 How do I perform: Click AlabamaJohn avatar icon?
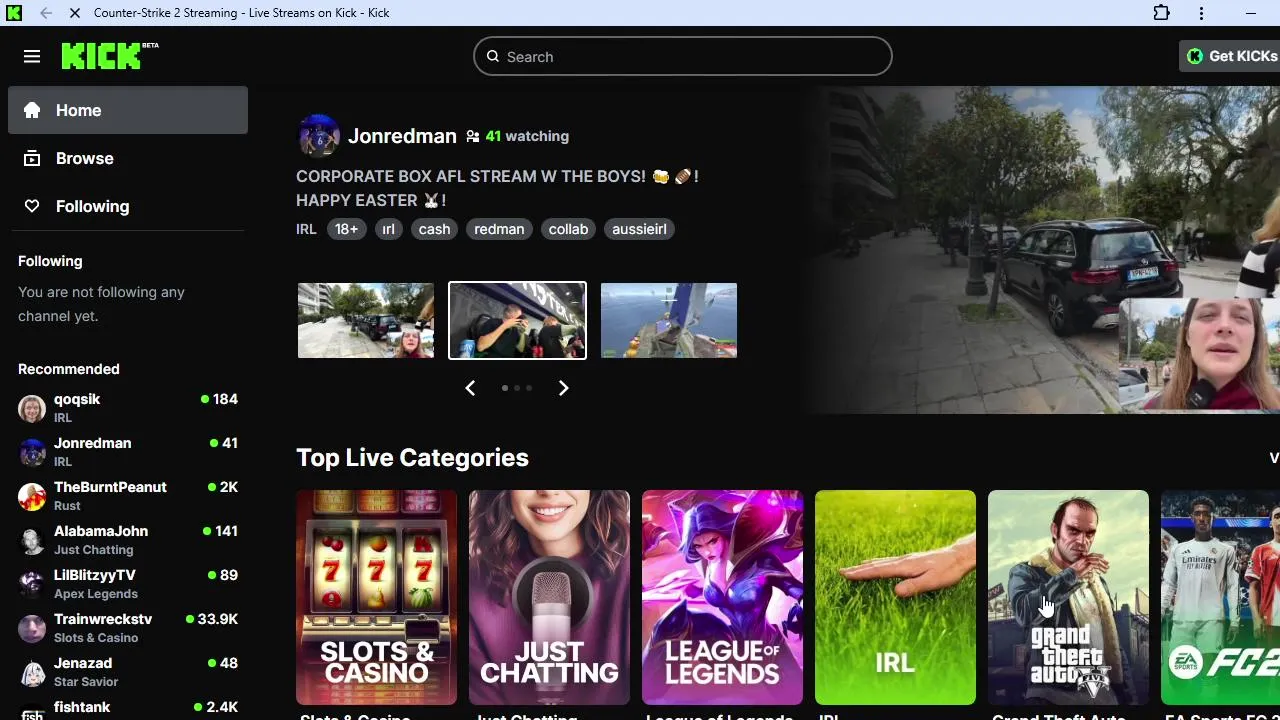coord(32,540)
